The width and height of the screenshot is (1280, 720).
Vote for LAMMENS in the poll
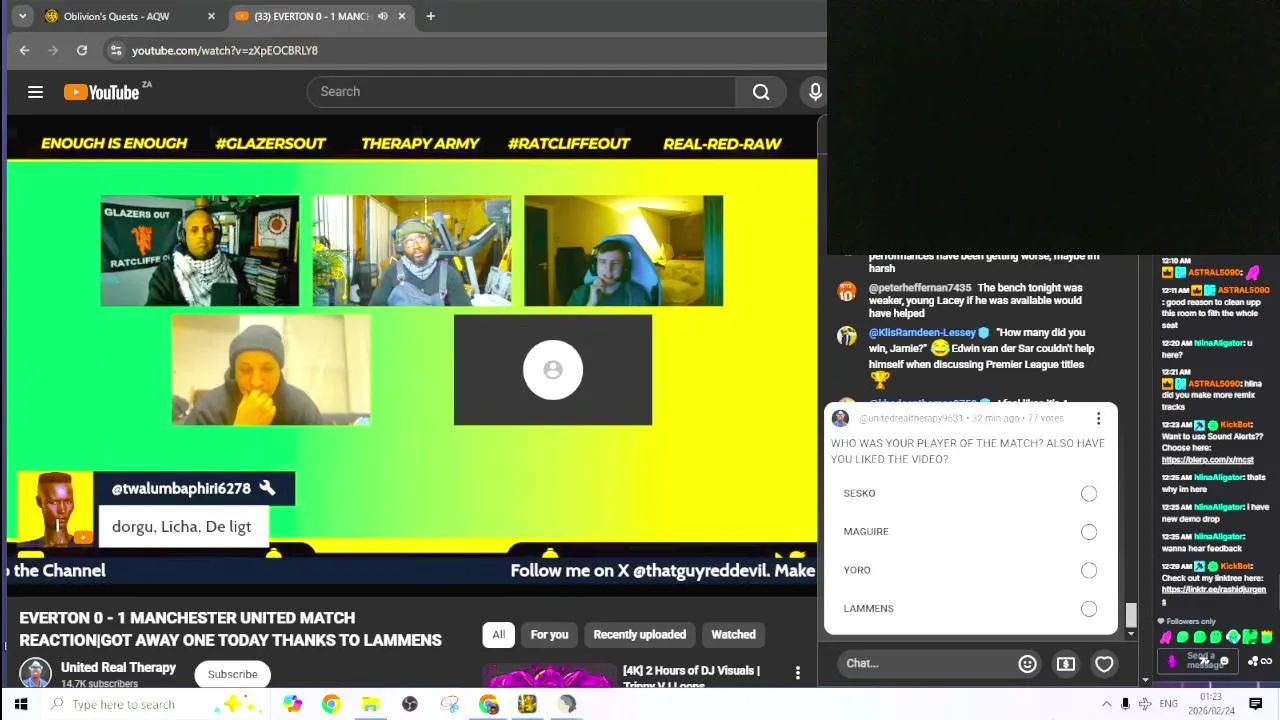pos(1088,608)
